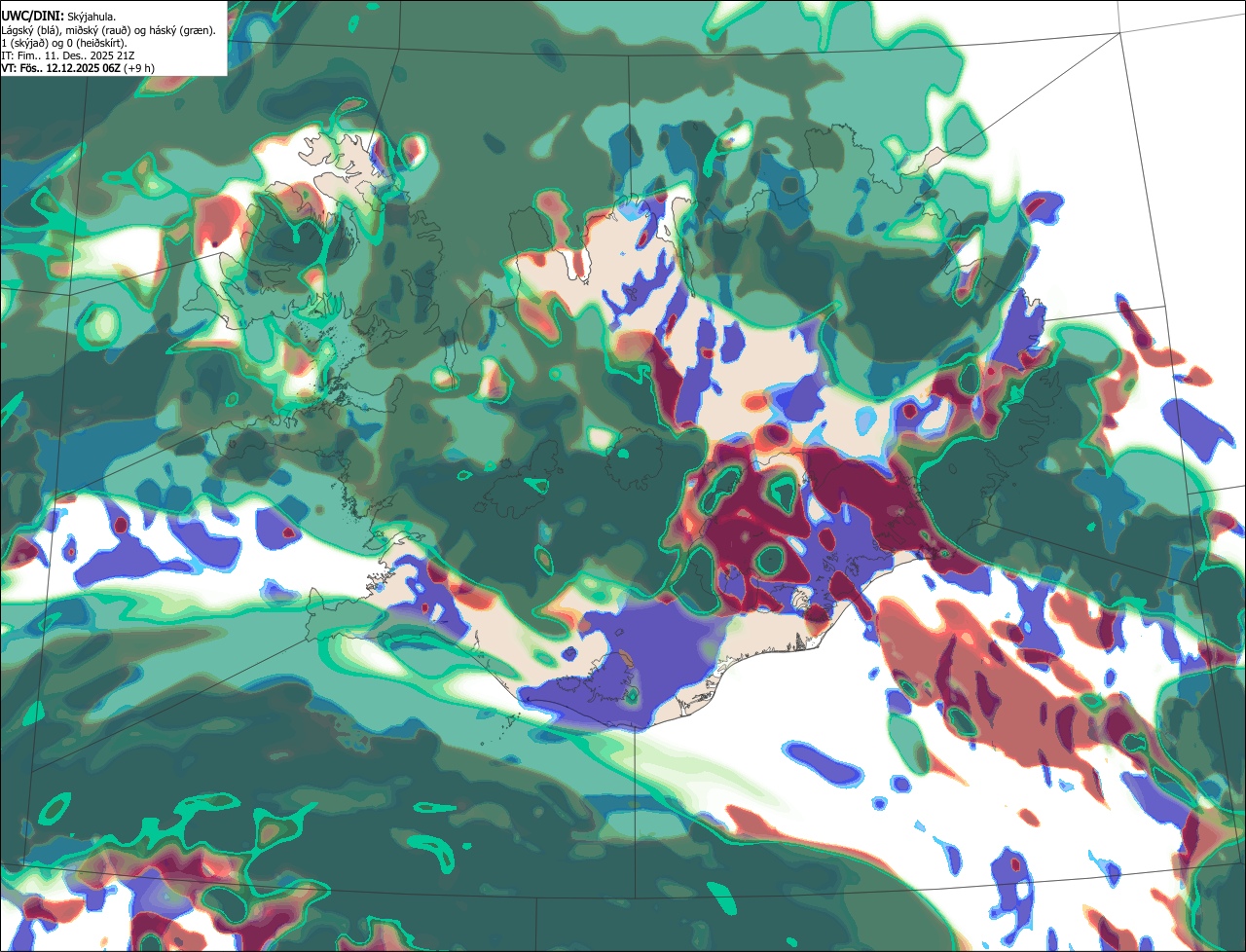Click the line '1 (skýjað) og 0 (heiðskírt).'

64,43
